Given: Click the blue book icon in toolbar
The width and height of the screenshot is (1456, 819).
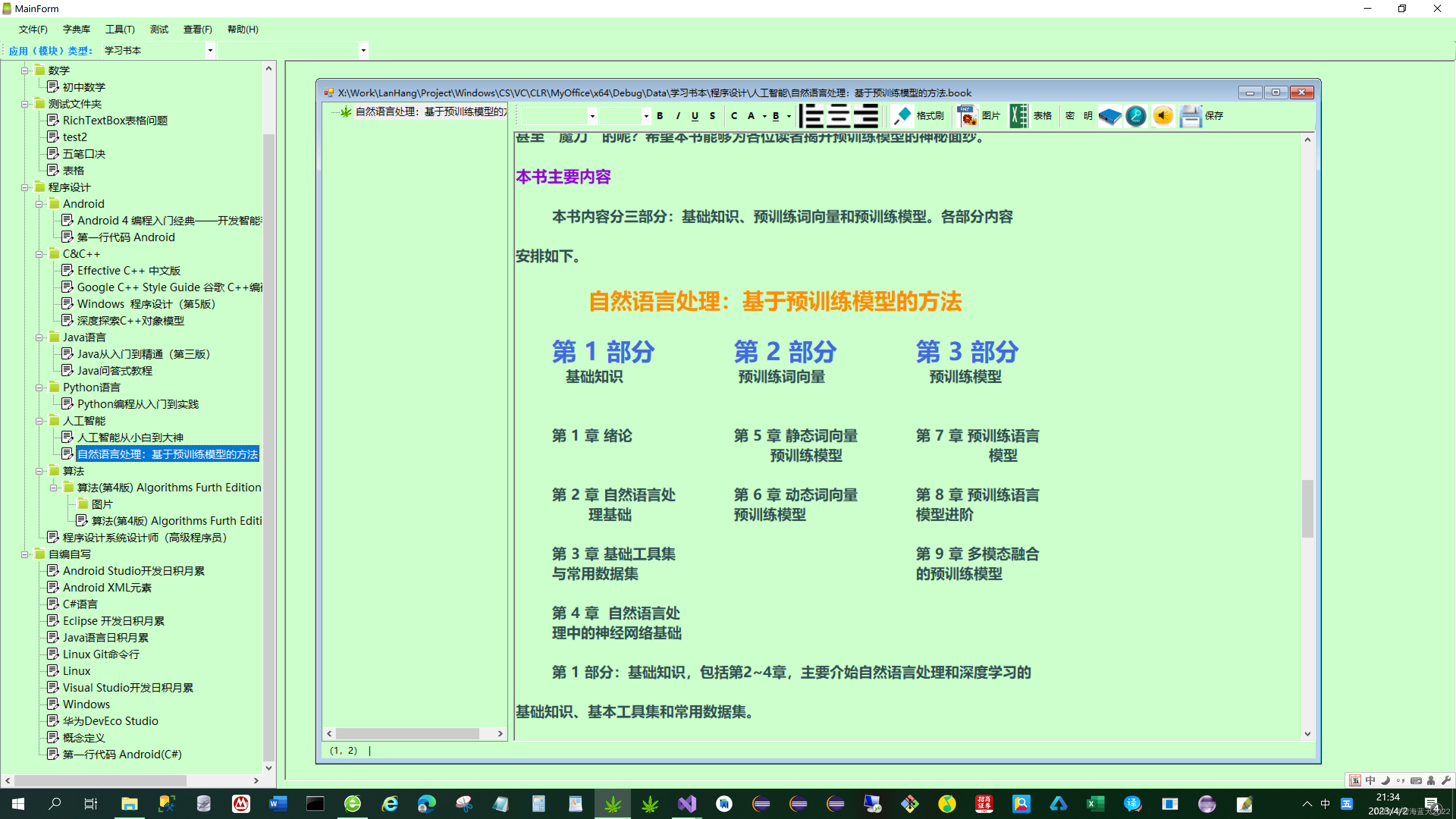Looking at the screenshot, I should click(1109, 116).
